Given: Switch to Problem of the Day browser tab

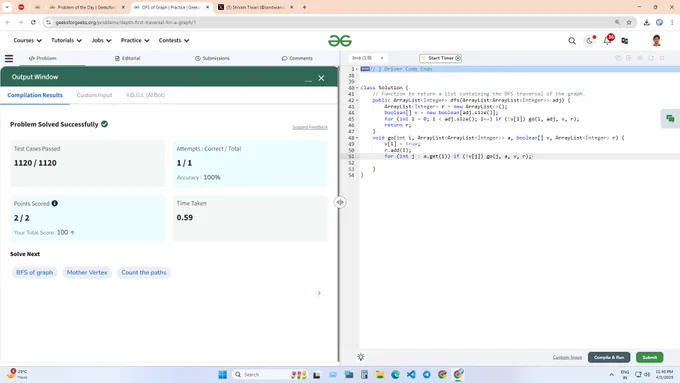Looking at the screenshot, I should (87, 7).
